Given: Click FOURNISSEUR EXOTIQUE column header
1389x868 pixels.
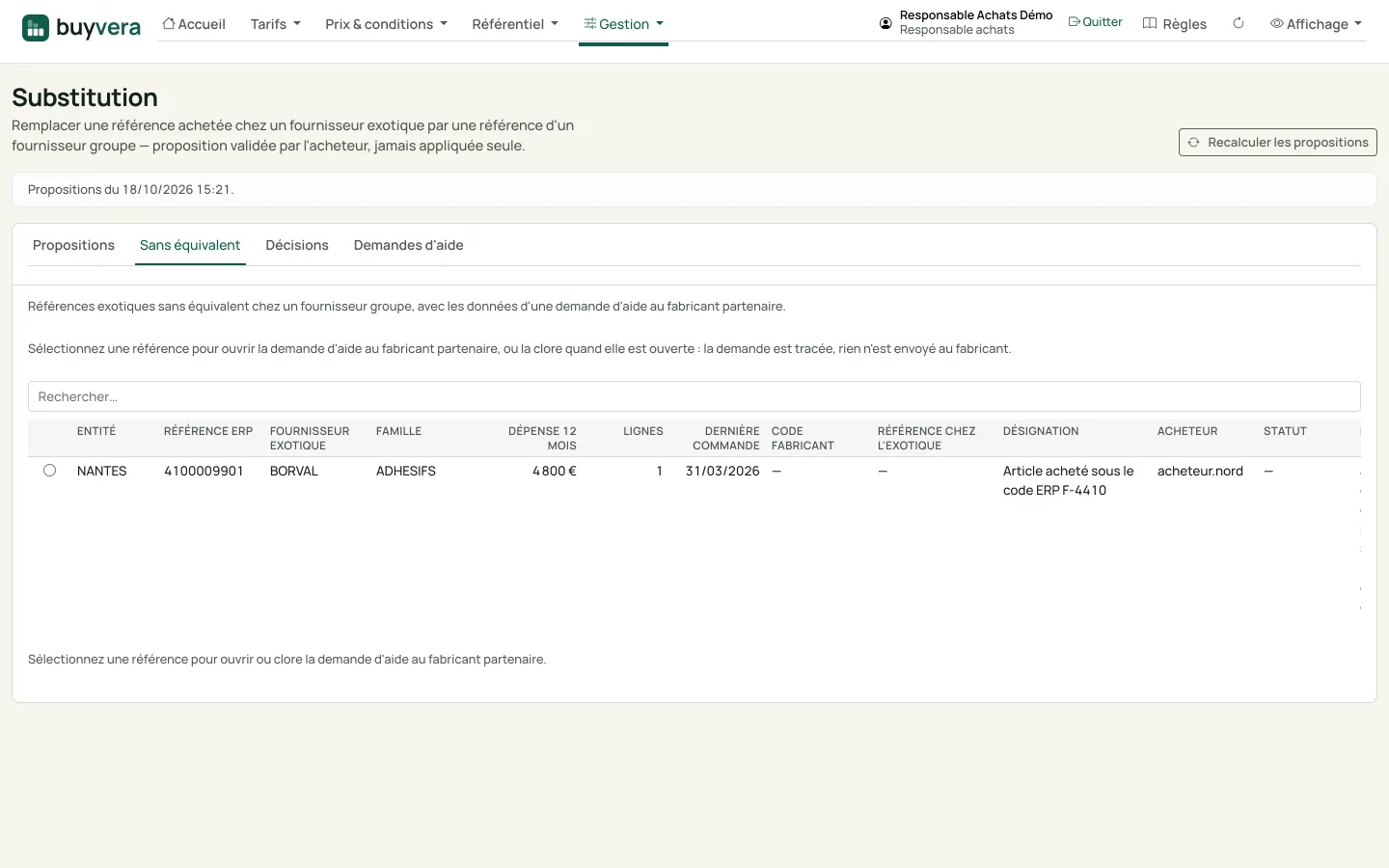Looking at the screenshot, I should click(310, 438).
